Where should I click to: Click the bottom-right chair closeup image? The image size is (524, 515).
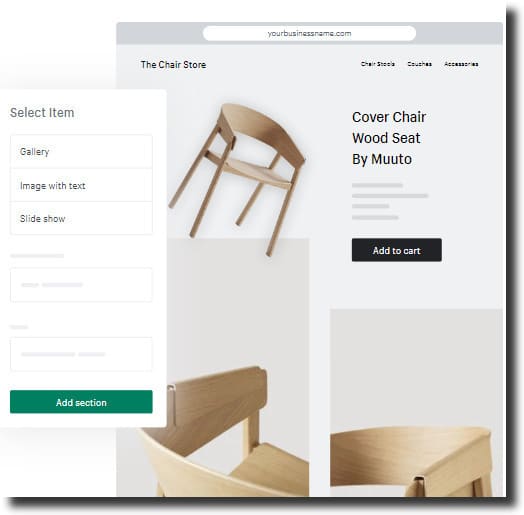point(416,403)
